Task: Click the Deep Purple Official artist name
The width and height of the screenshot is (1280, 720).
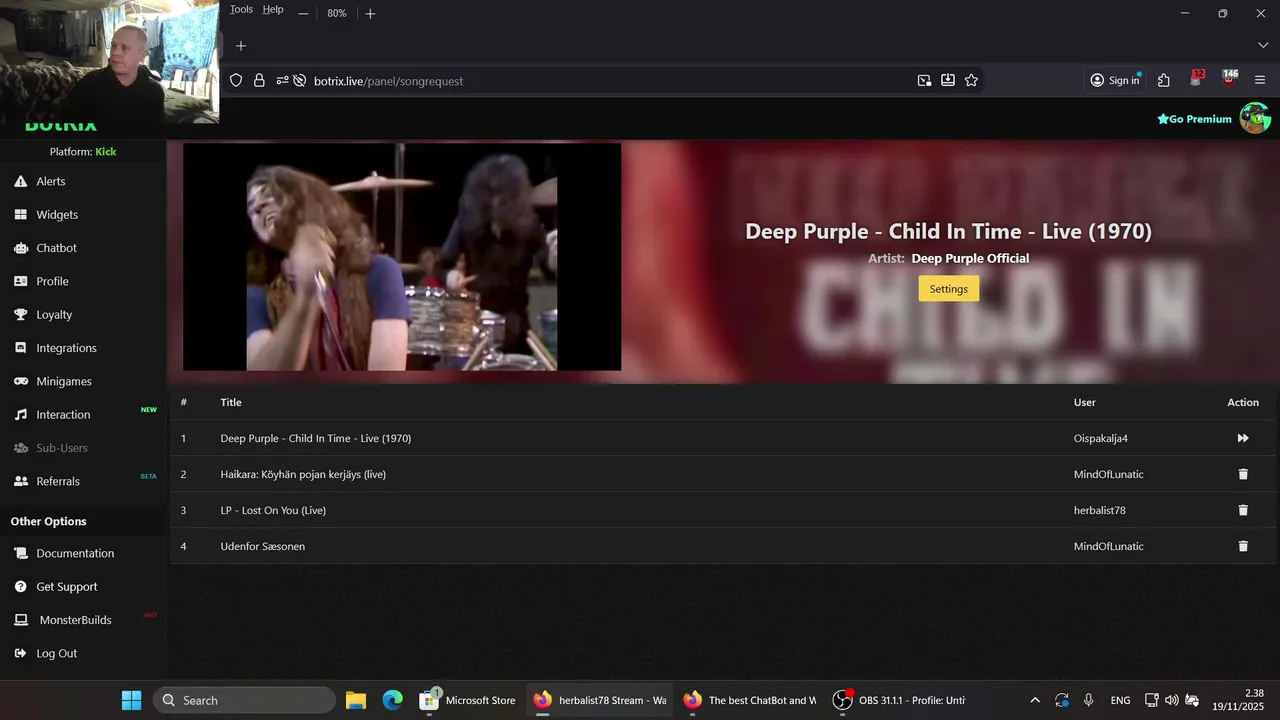Action: coord(970,258)
